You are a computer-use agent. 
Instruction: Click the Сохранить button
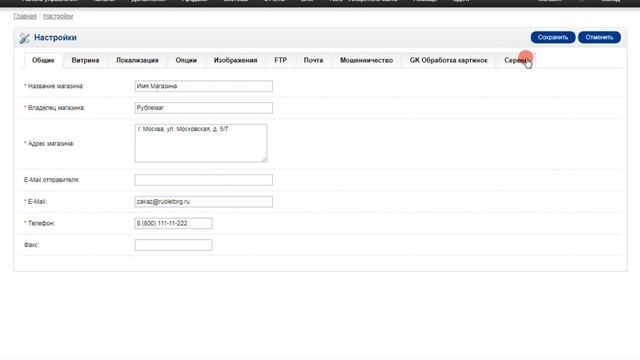pos(553,37)
